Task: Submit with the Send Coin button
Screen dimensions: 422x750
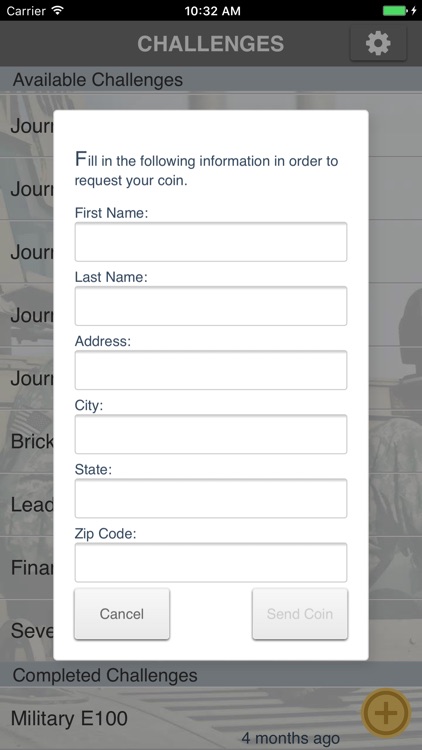Action: (x=300, y=614)
